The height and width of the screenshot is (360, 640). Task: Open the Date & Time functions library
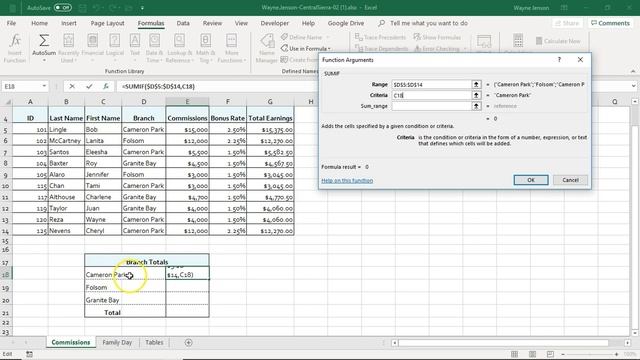tap(154, 48)
